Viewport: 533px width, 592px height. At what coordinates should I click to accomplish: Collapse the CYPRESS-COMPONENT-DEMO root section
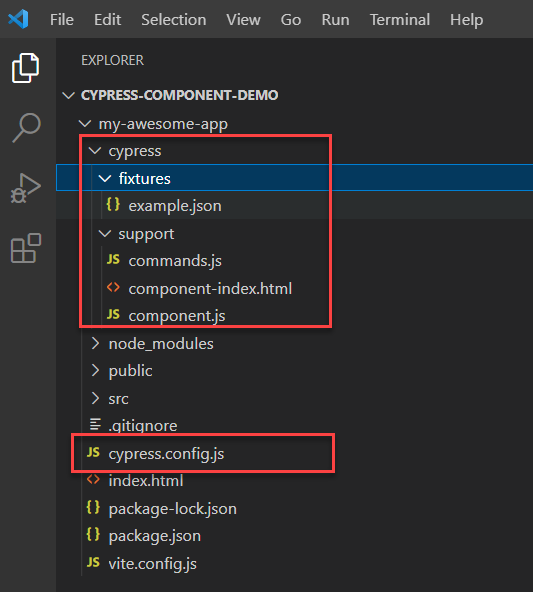pyautogui.click(x=68, y=95)
